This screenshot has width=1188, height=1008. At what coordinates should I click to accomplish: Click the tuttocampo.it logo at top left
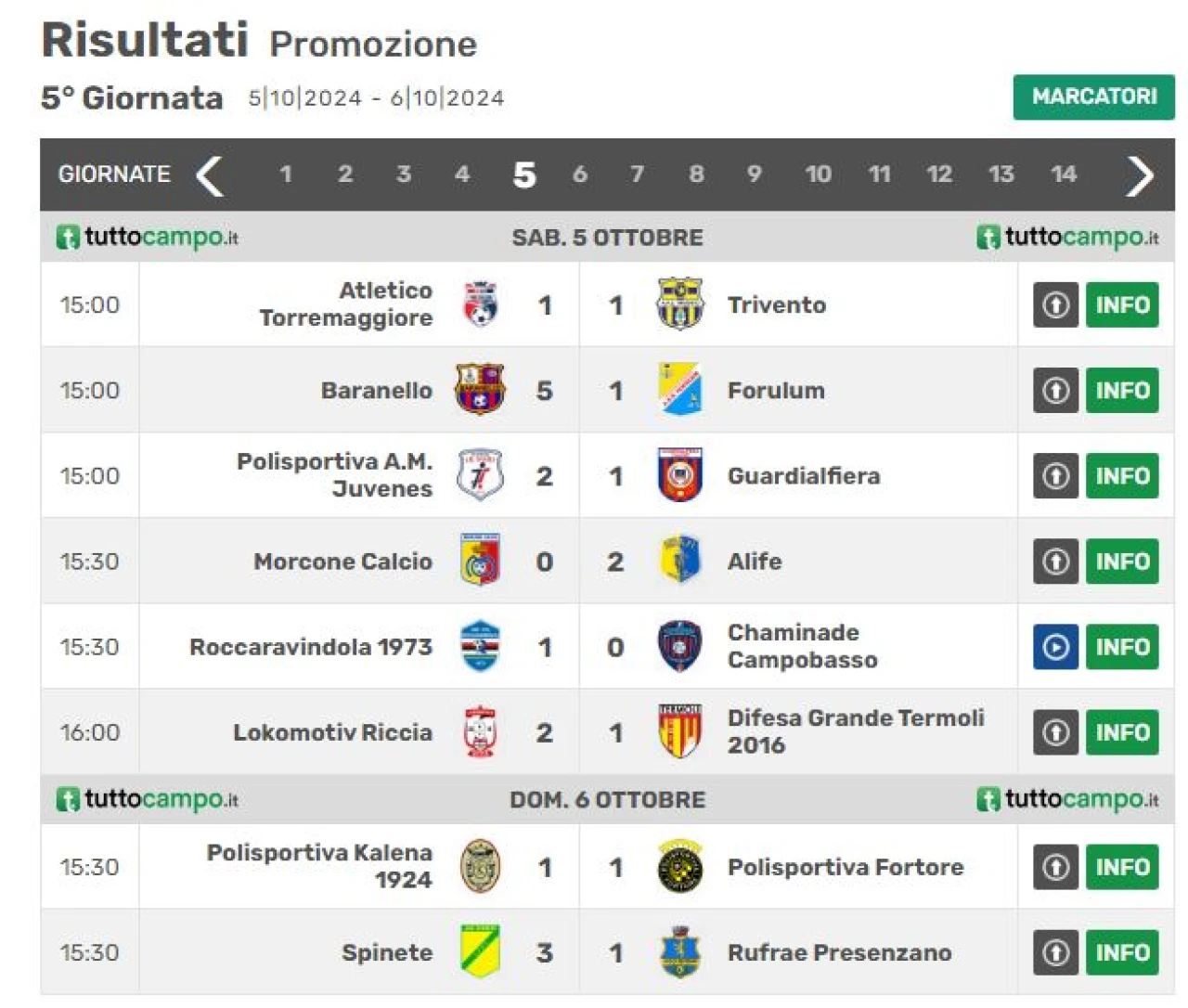[x=147, y=237]
